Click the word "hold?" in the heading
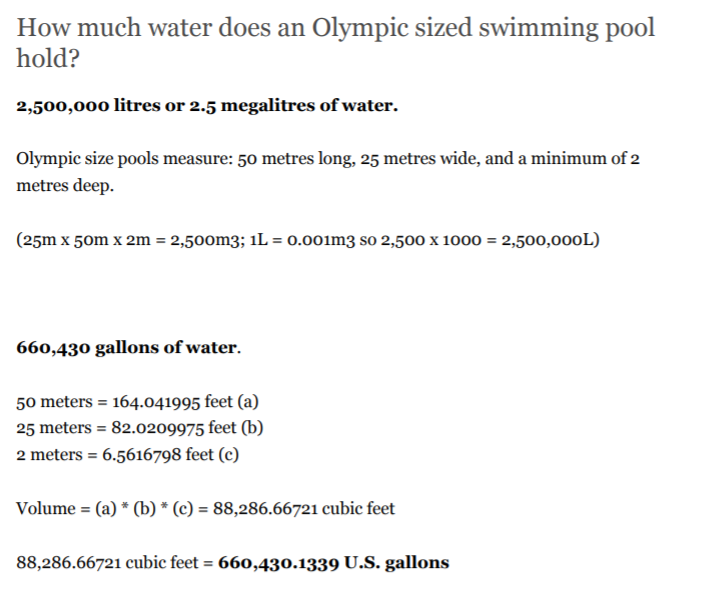The width and height of the screenshot is (715, 600). coord(45,58)
